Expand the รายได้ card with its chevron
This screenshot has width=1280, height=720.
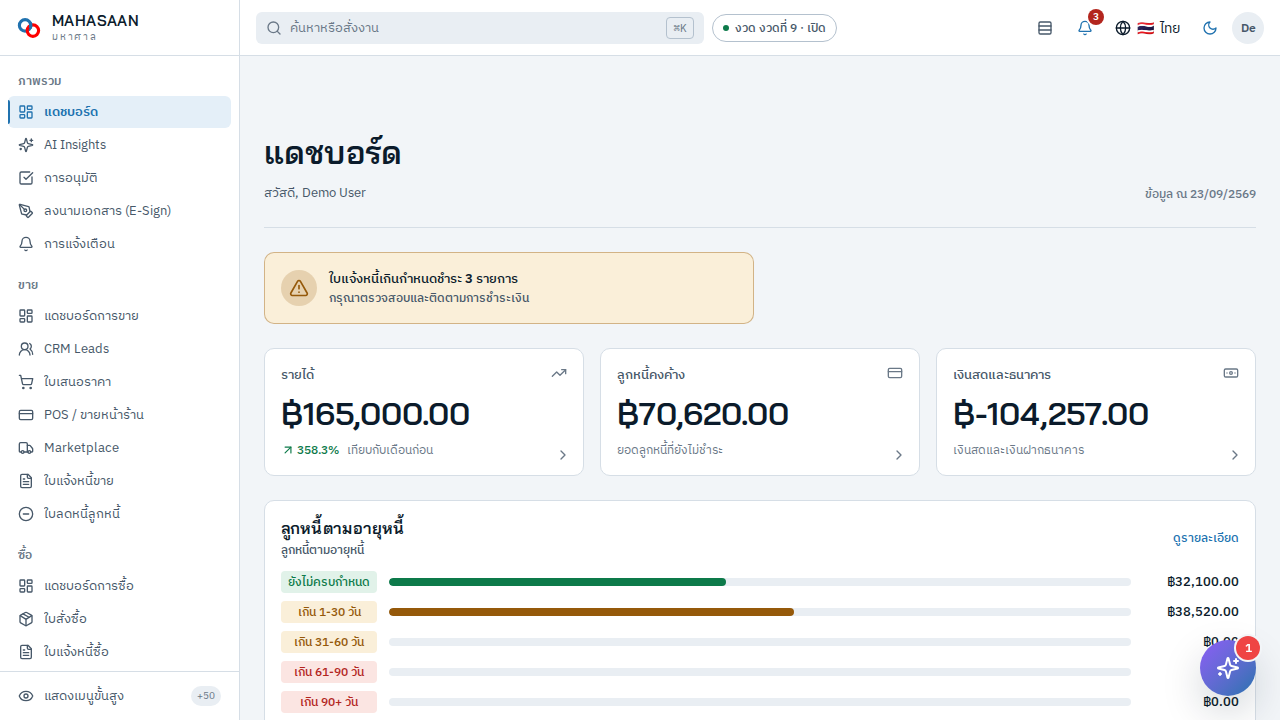(563, 455)
